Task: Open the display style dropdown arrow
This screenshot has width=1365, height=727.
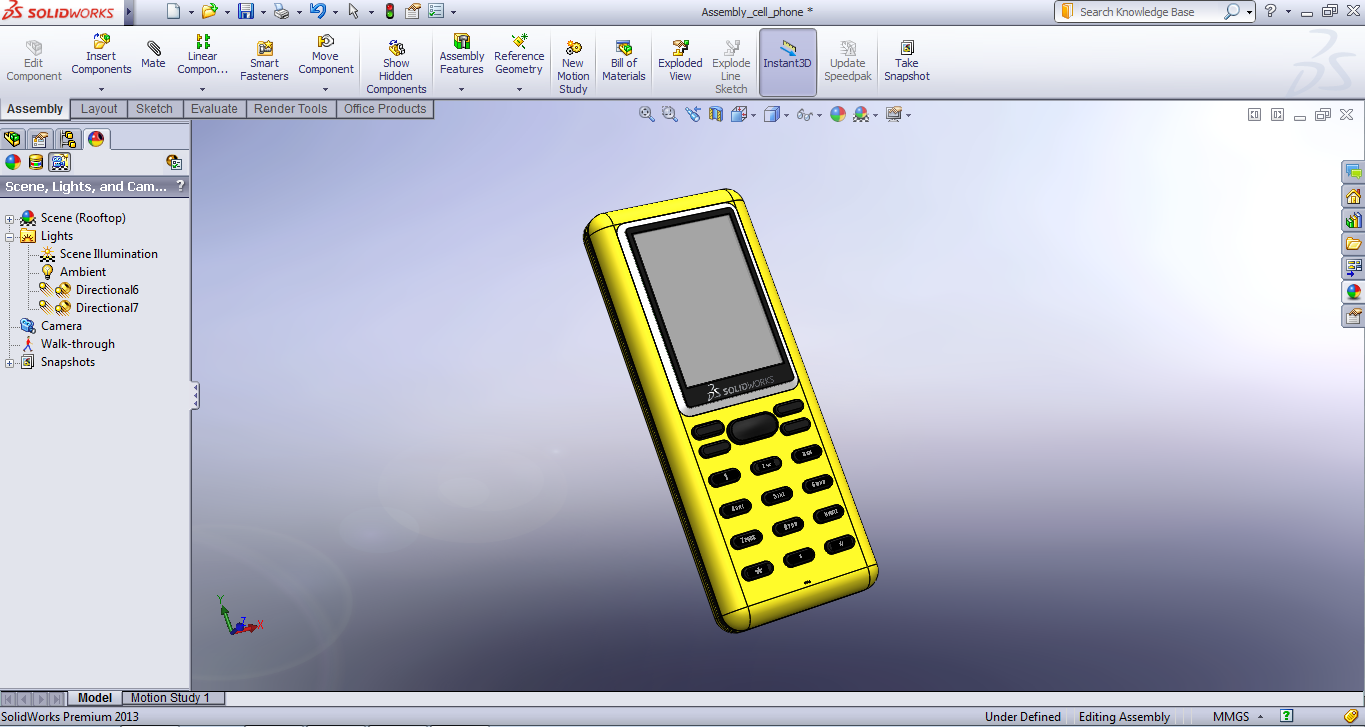Action: 786,114
